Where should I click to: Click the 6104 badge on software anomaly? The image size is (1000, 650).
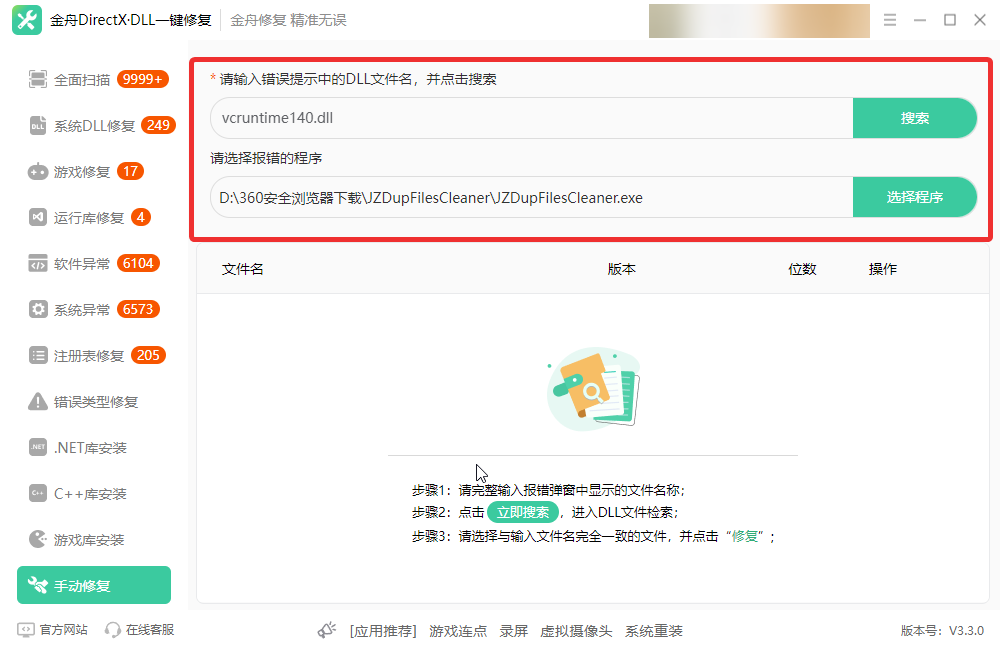(138, 263)
